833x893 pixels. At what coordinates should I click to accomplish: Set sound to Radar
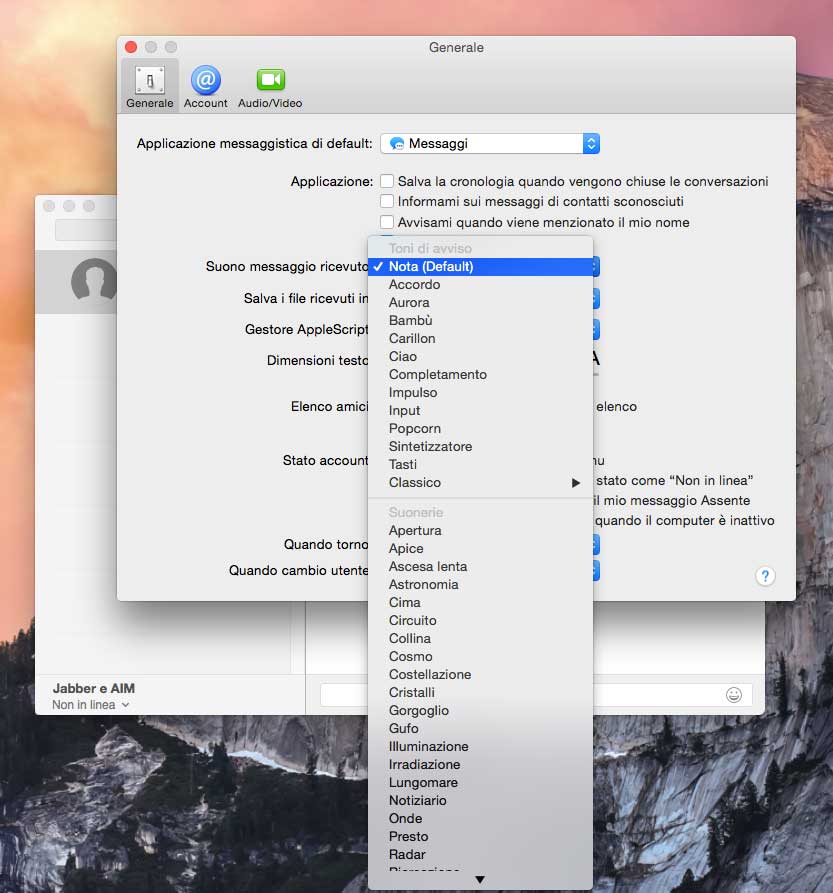480,854
